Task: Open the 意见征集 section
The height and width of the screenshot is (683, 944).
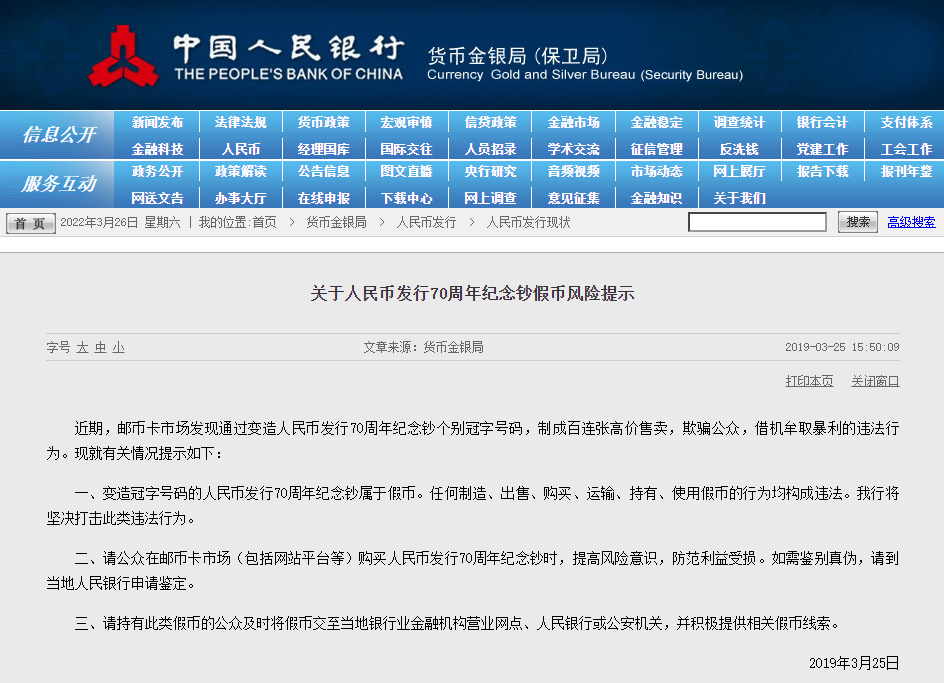Action: pos(573,198)
